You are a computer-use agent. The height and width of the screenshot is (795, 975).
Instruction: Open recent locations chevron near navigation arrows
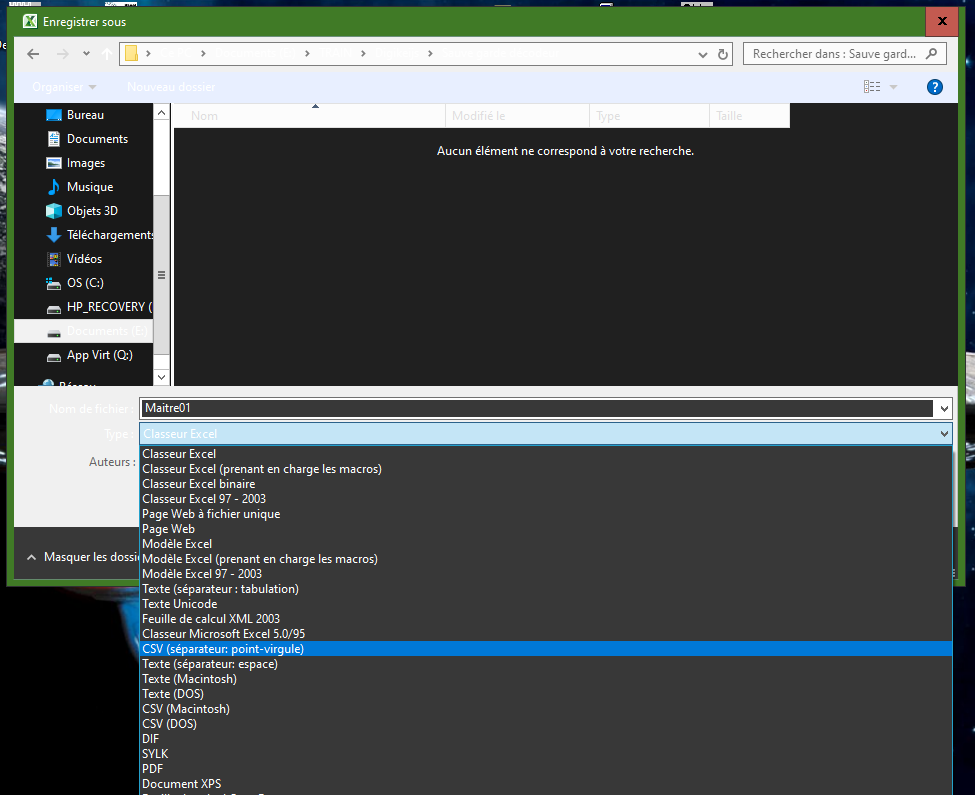pos(86,54)
